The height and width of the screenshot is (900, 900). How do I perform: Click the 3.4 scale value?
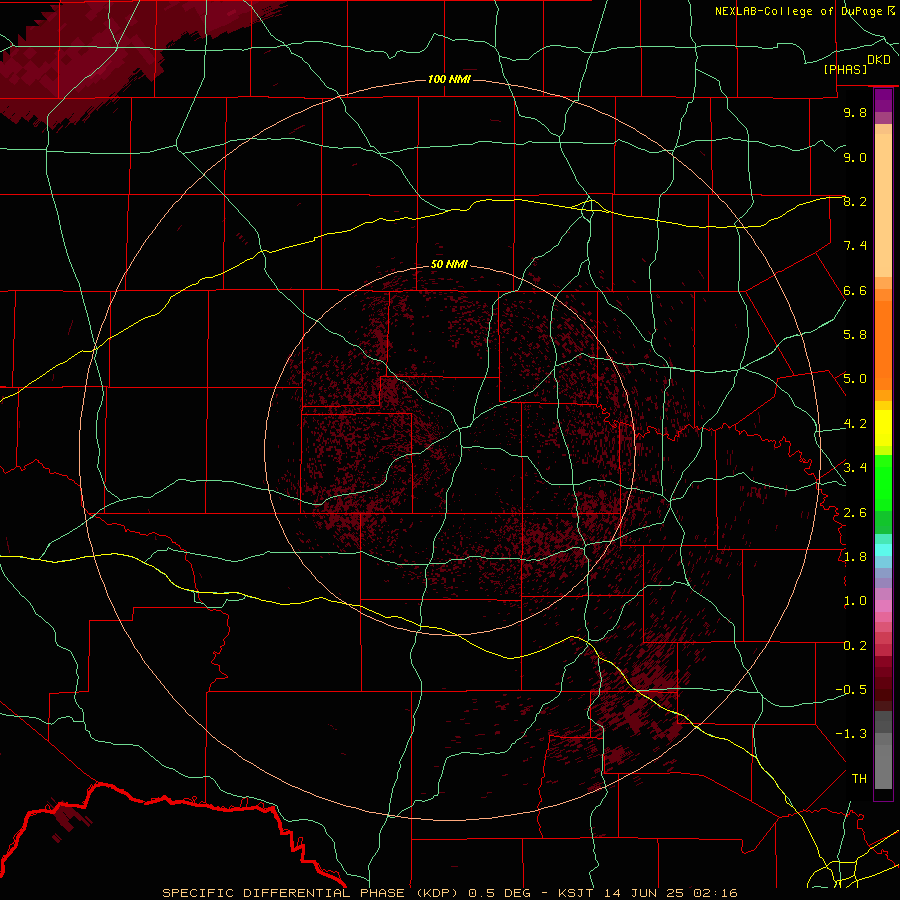click(855, 468)
